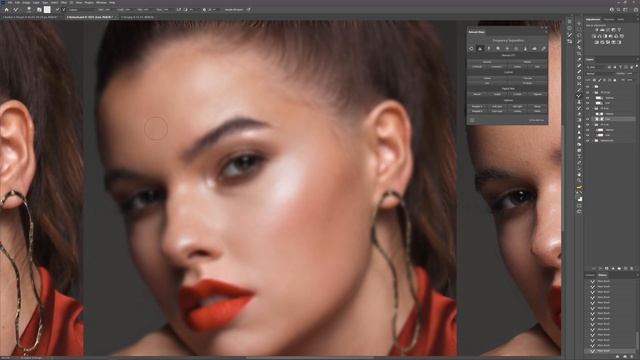Click highlighted icon in Retouch panel row
Viewport: 640px width, 360px height.
[480, 49]
